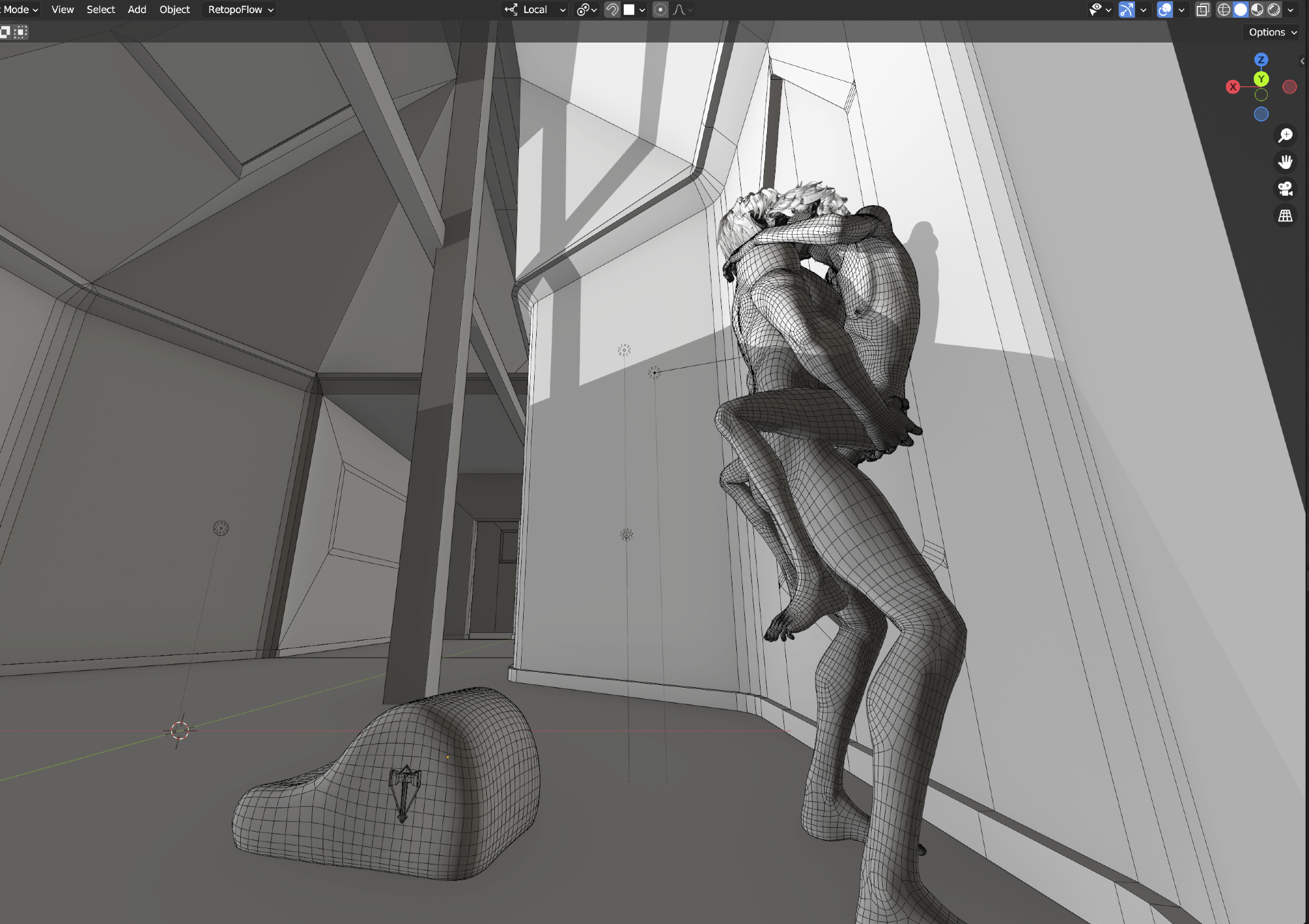Select wireframe viewport shading
1309x924 pixels.
[x=1224, y=10]
